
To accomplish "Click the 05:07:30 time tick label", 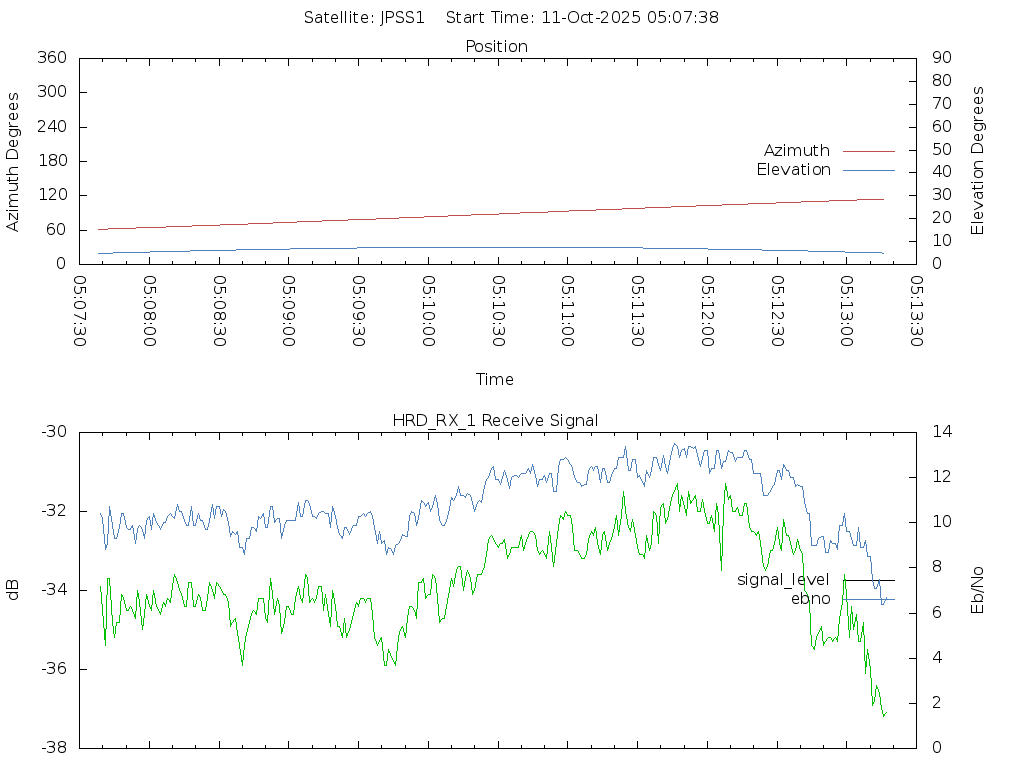I will click(x=80, y=311).
